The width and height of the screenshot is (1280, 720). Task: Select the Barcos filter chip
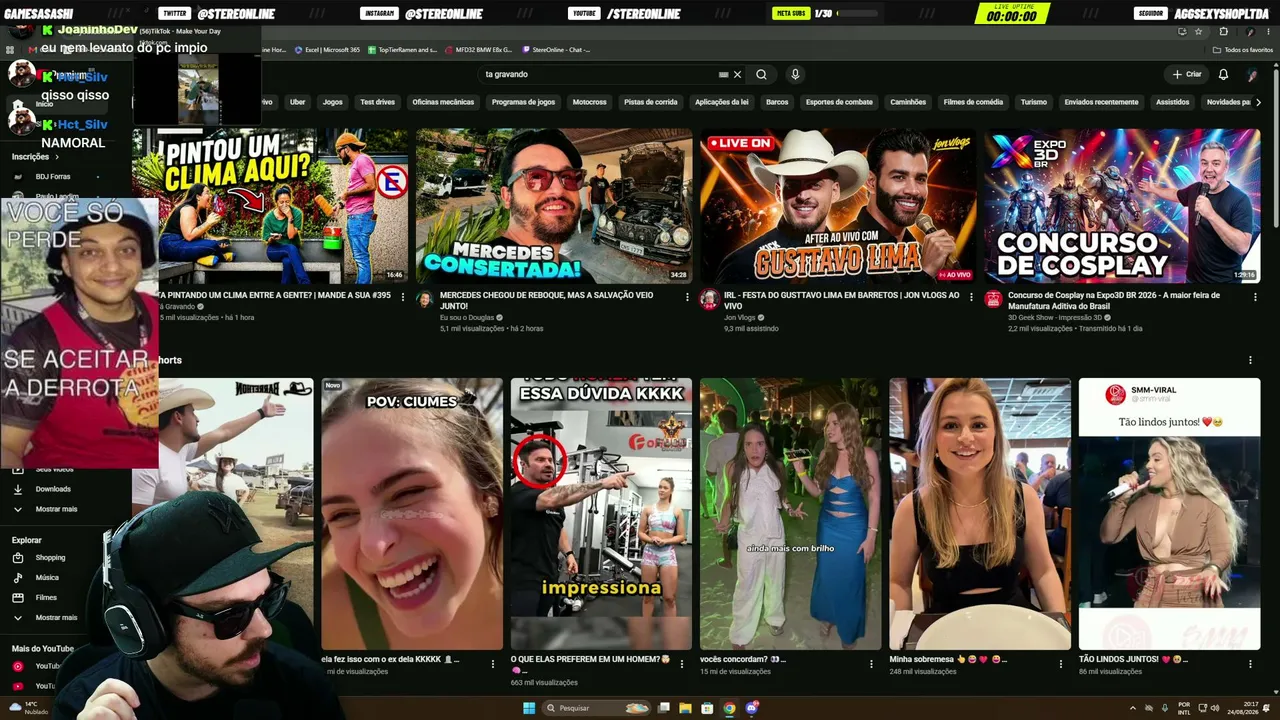tap(777, 102)
